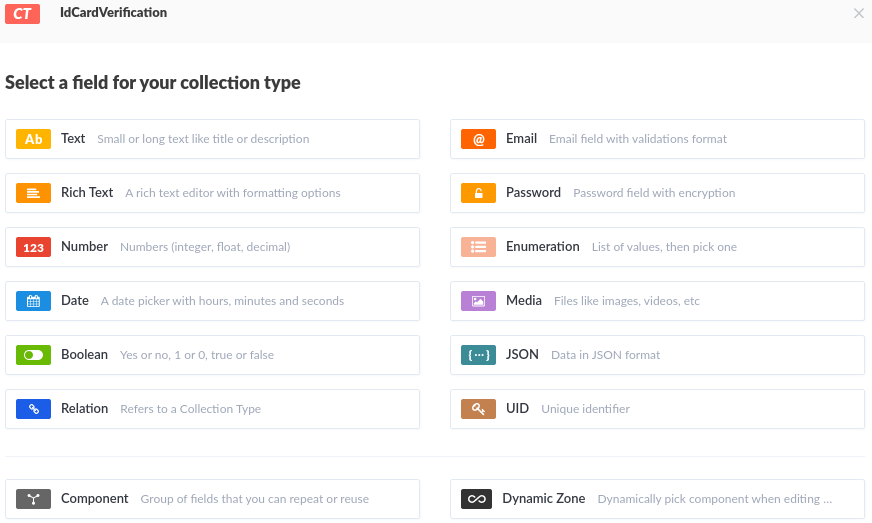Pick the teal JSON braces icon
872x523 pixels.
[x=479, y=355]
